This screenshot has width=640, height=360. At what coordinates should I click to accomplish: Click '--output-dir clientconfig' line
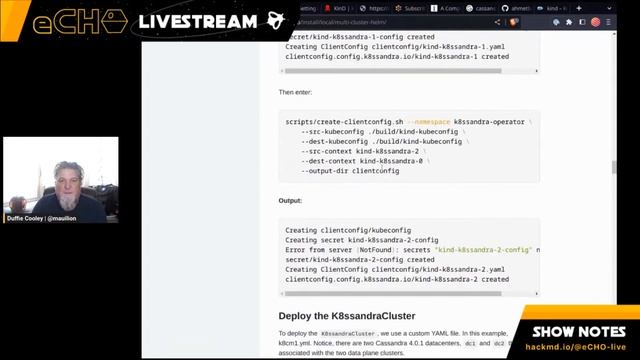coord(350,171)
